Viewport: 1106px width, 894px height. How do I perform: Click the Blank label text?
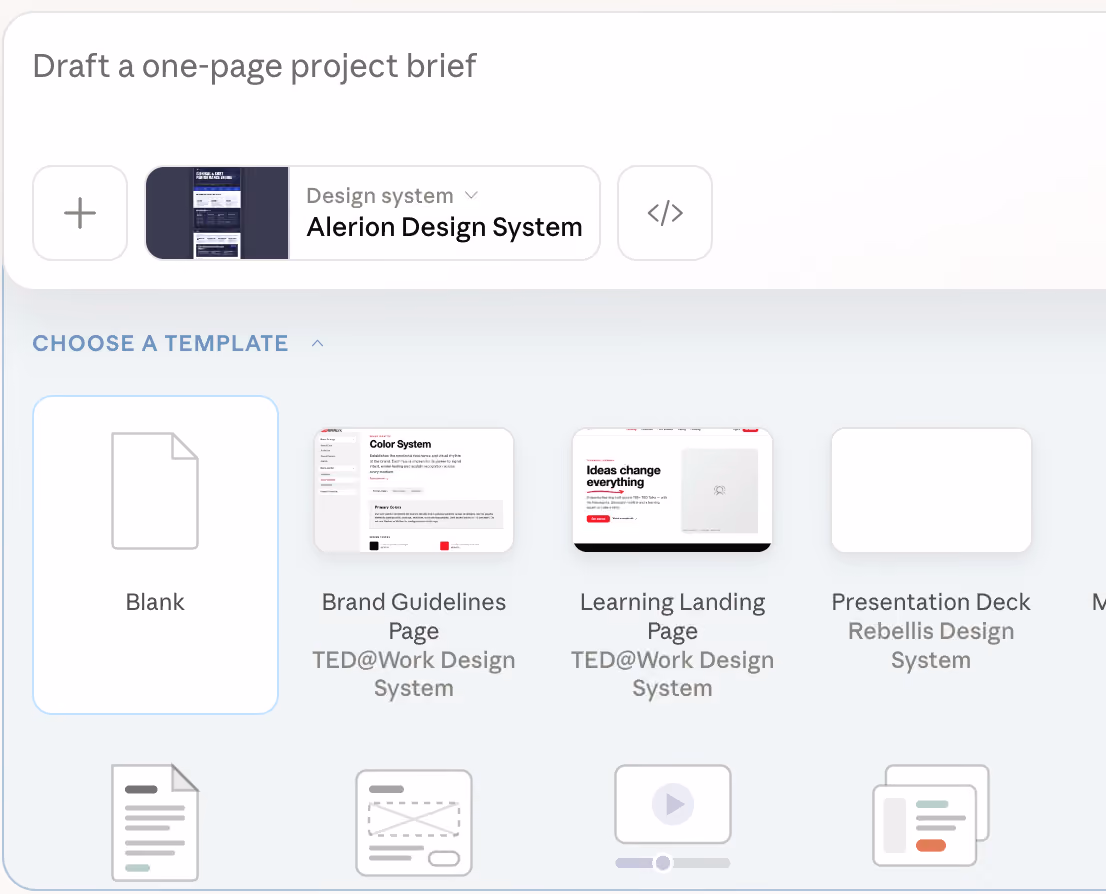[x=155, y=602]
